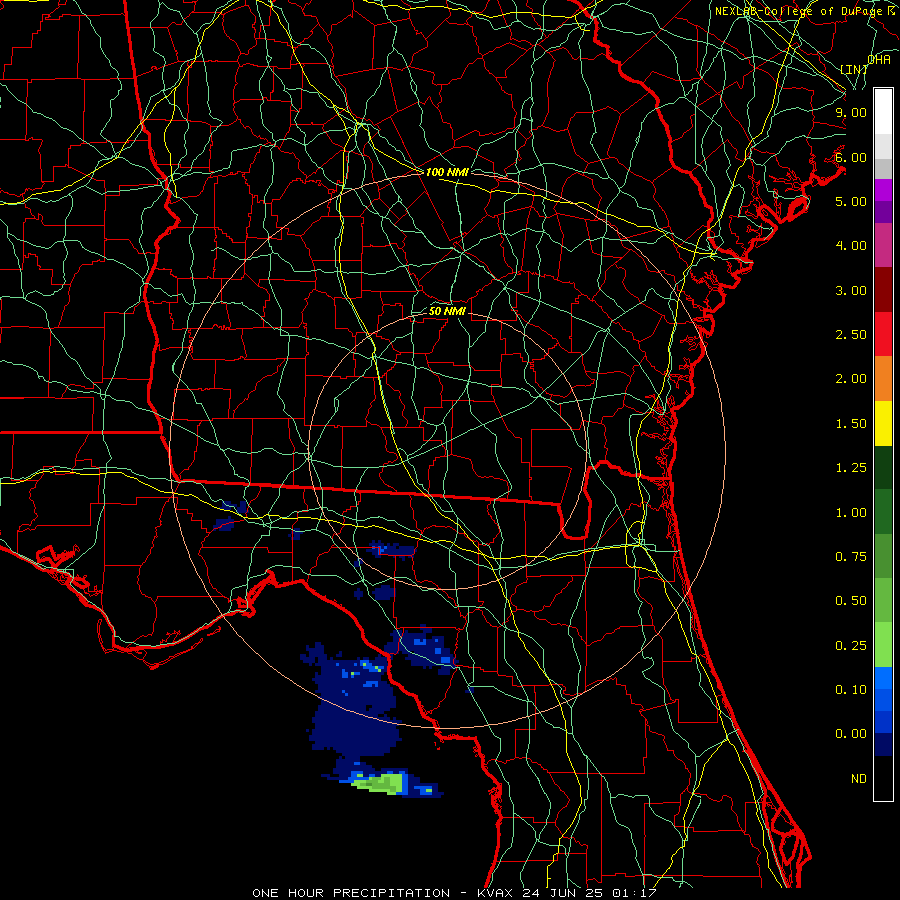
Task: Click the [IN] units label
Action: [854, 69]
